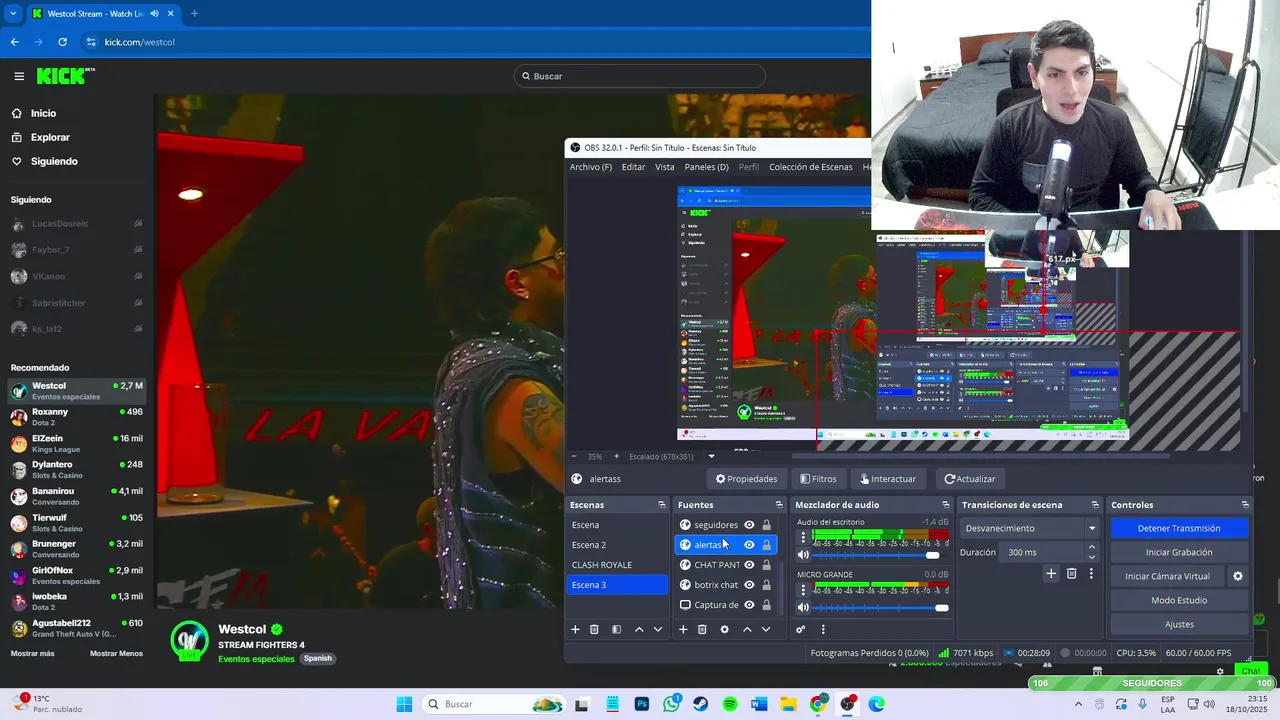The height and width of the screenshot is (720, 1280).
Task: Click Iniciar Cámara Virtual button
Action: coord(1167,576)
